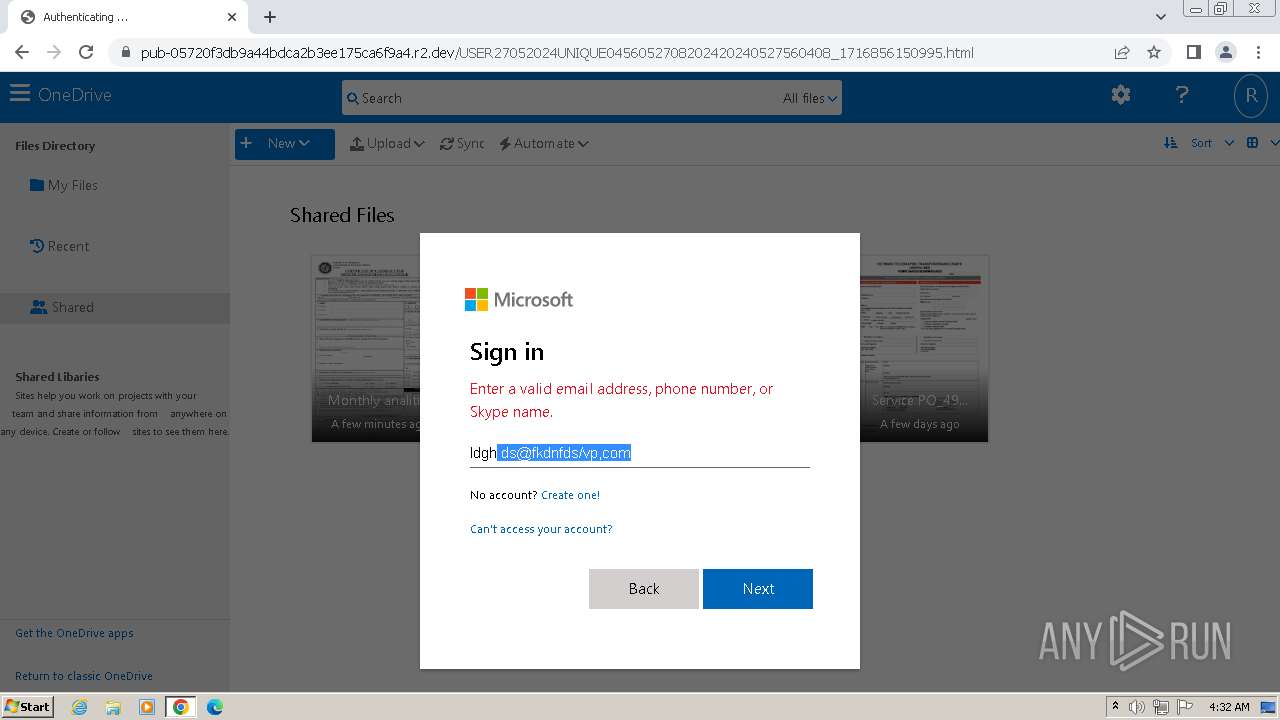The width and height of the screenshot is (1280, 720).
Task: View site information lock icon
Action: (x=124, y=53)
